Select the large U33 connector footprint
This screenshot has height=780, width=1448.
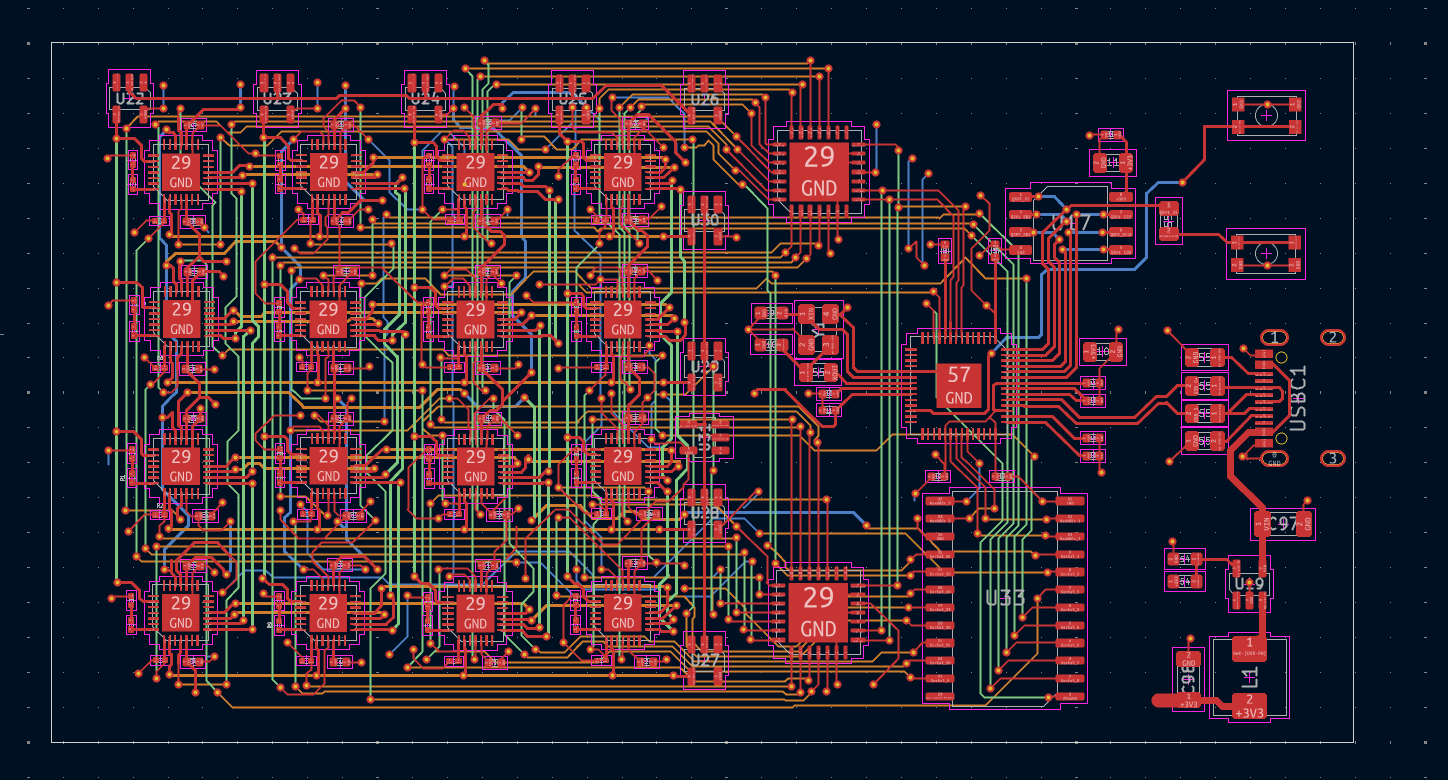click(1005, 595)
